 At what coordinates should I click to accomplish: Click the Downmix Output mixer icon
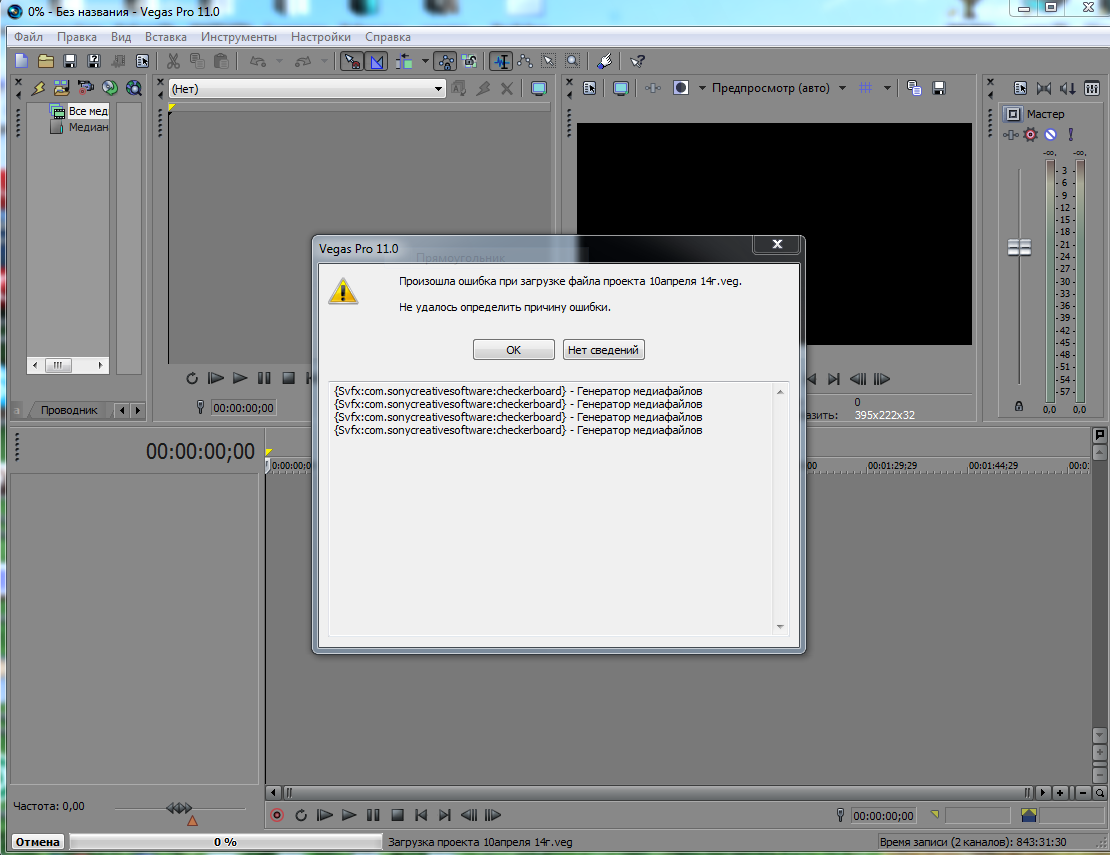[x=1044, y=88]
